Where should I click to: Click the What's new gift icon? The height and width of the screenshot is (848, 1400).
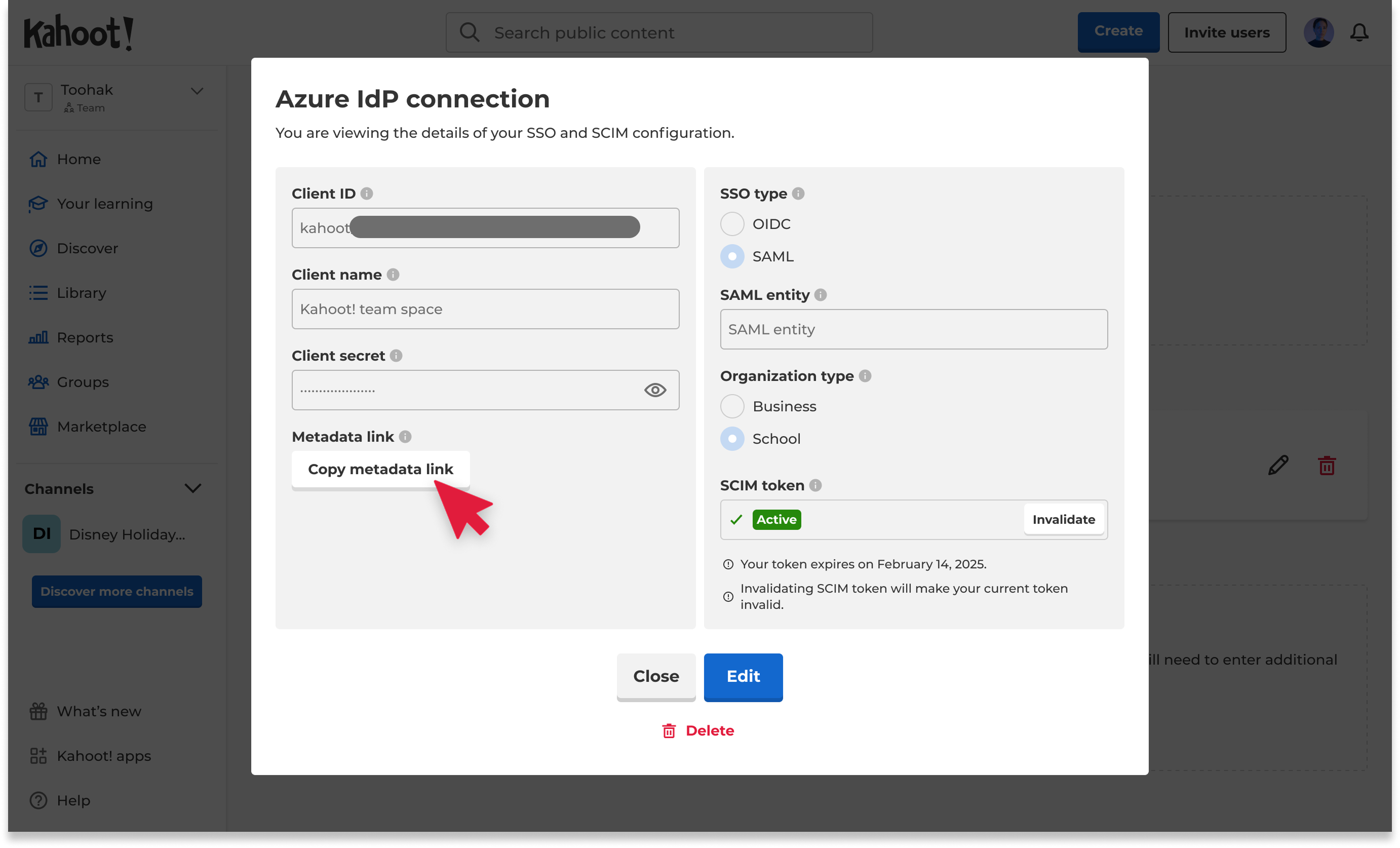38,711
